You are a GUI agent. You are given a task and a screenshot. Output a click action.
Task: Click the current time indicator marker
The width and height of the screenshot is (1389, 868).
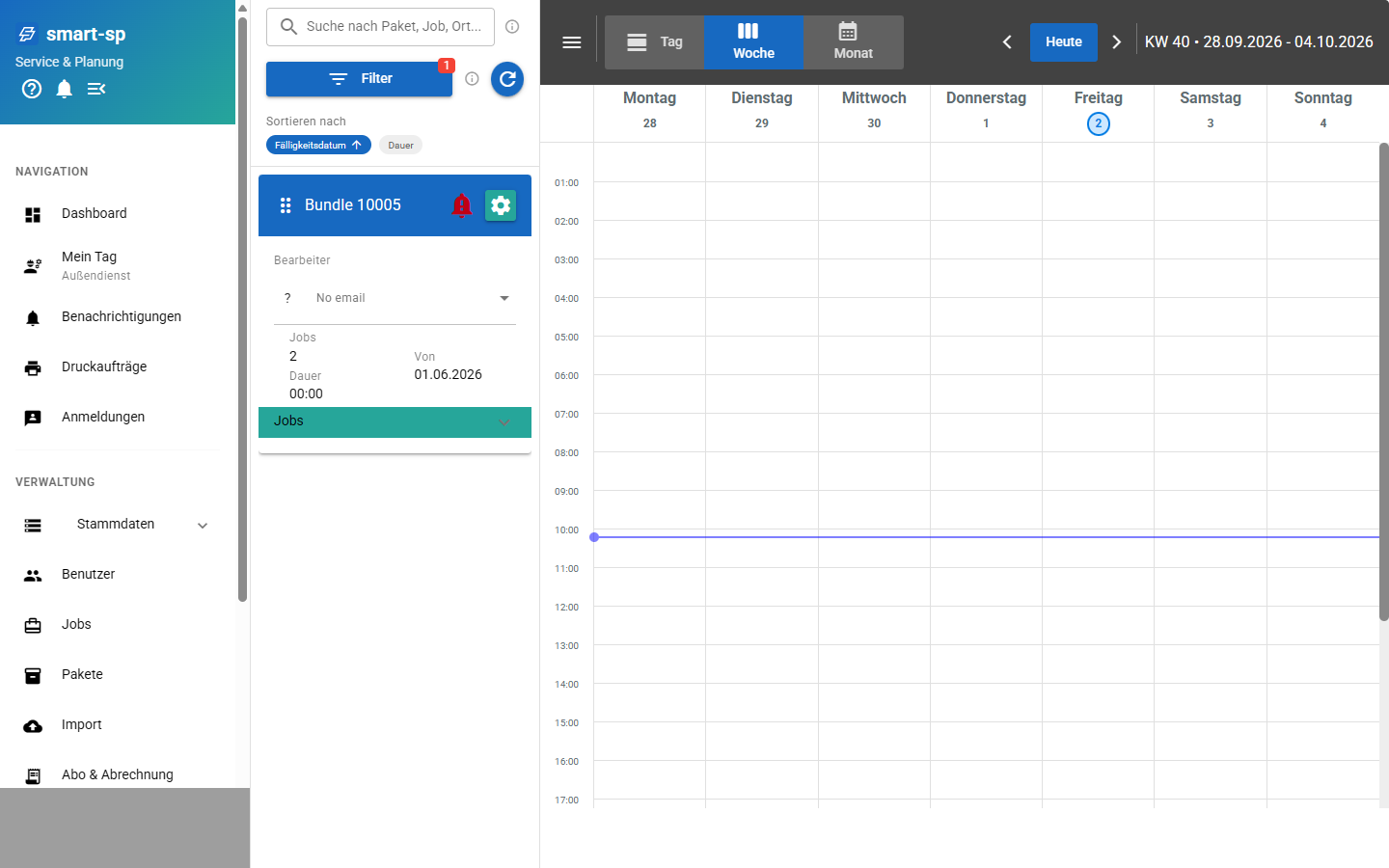tap(594, 537)
